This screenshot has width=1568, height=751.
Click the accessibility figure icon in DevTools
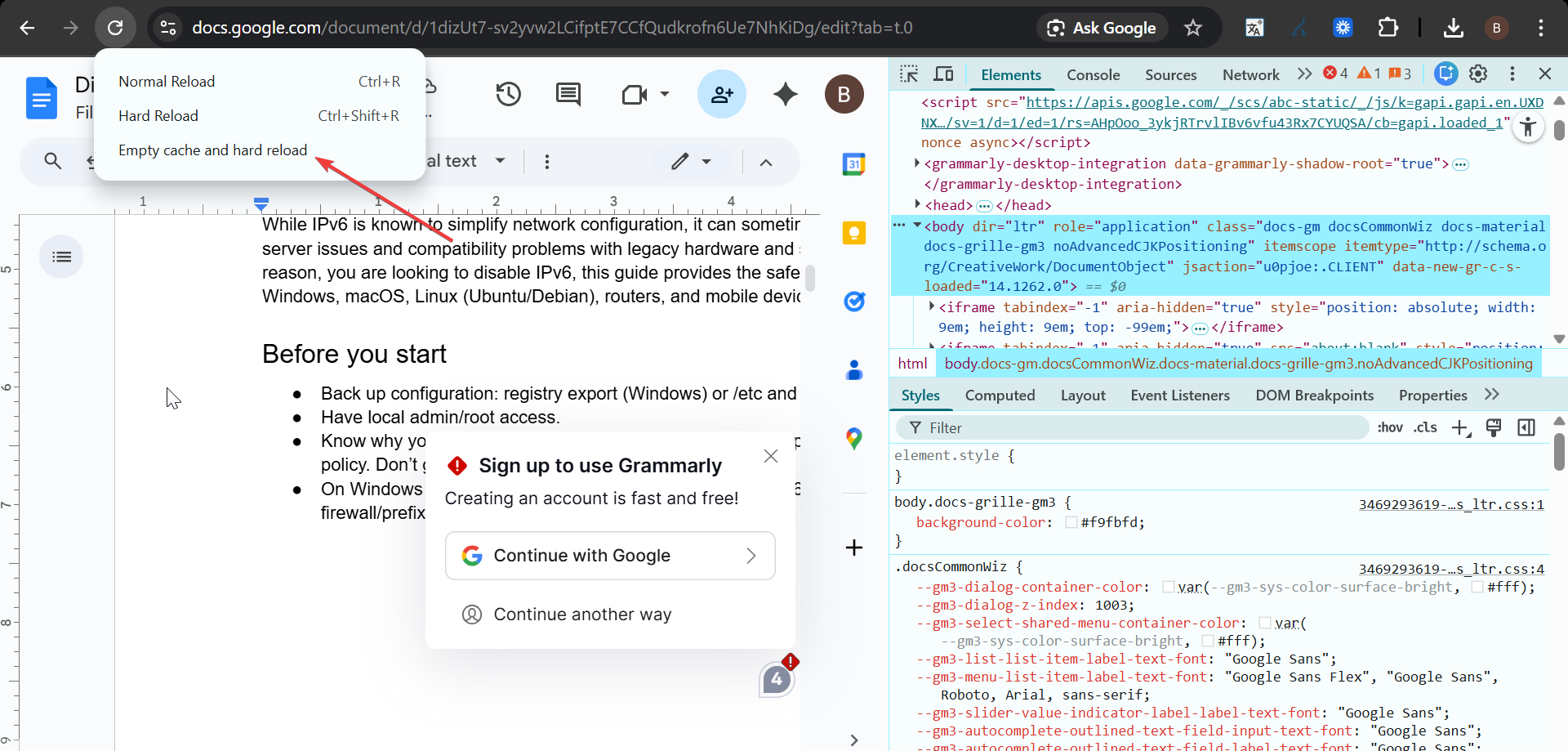click(x=1527, y=127)
